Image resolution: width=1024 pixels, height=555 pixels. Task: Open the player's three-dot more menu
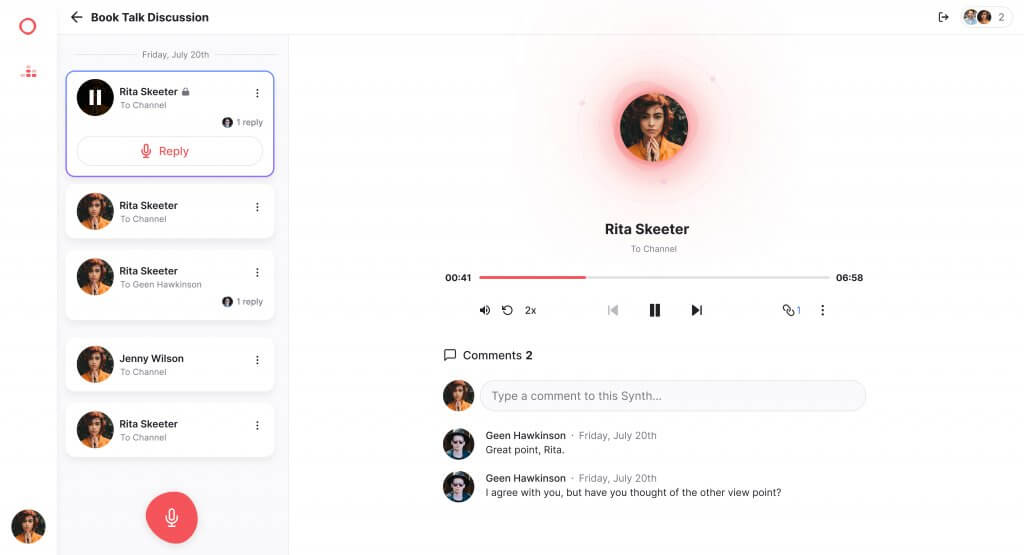point(822,310)
